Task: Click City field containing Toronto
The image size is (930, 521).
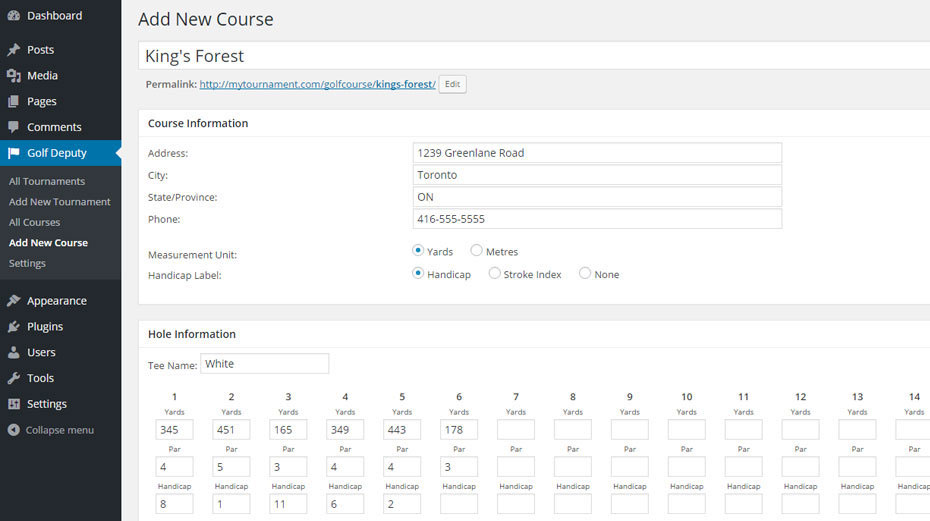Action: [x=597, y=175]
